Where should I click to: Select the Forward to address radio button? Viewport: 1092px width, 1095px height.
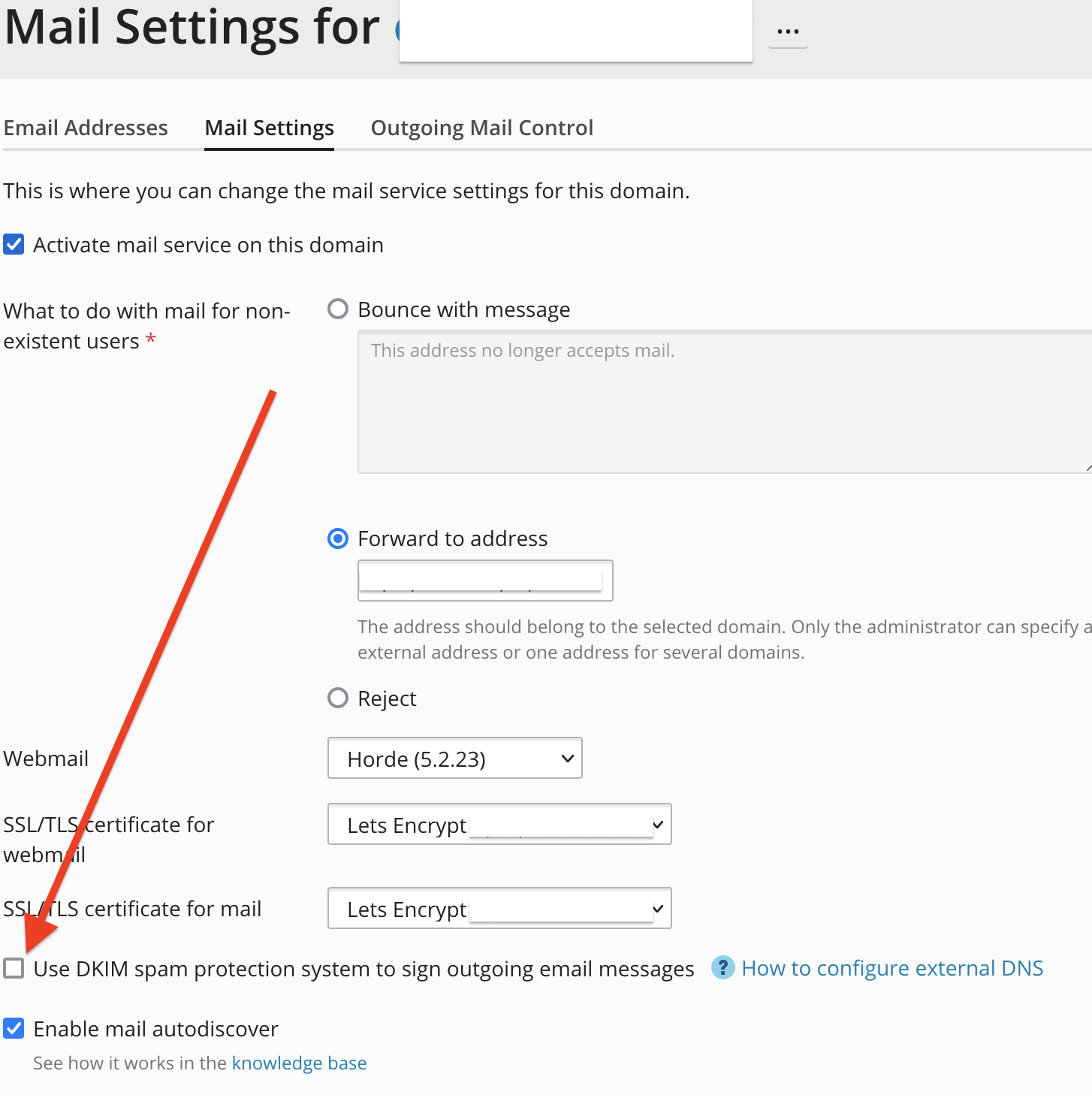338,538
